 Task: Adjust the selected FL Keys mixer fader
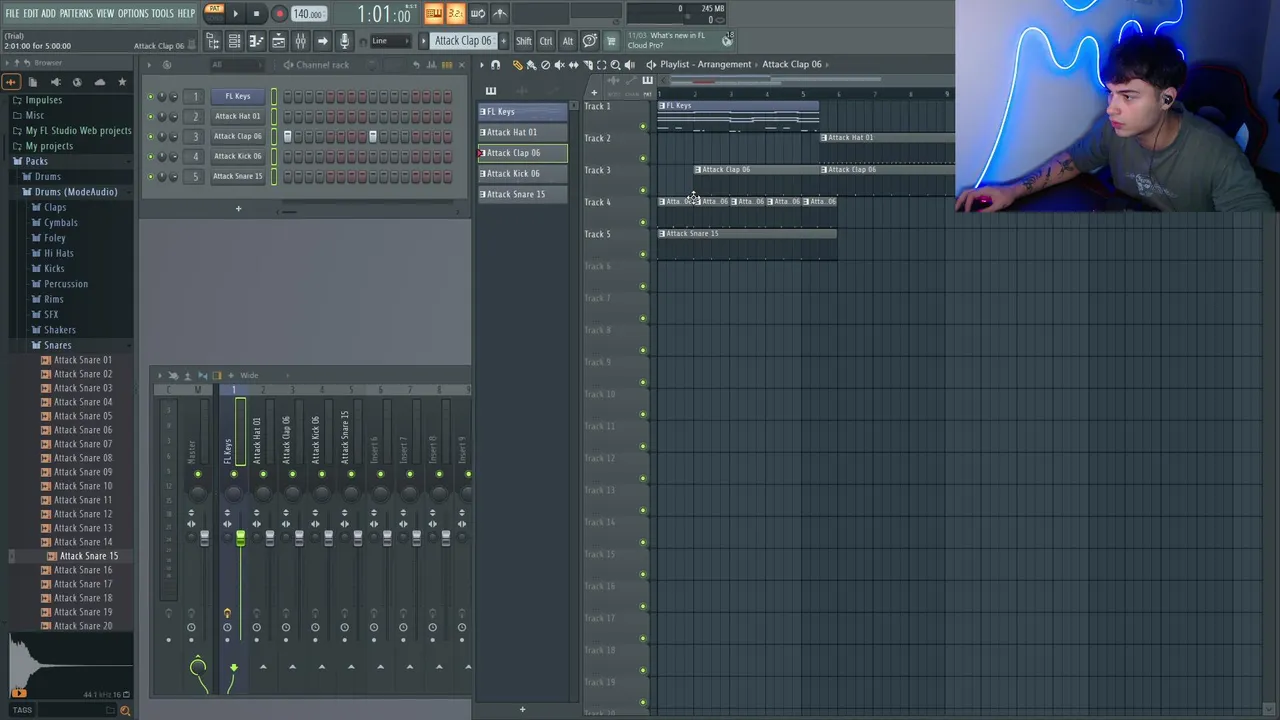(240, 539)
